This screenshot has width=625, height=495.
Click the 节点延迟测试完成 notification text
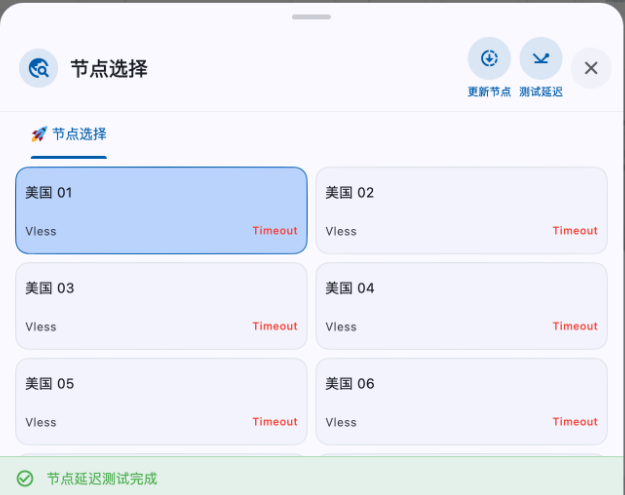pos(102,479)
